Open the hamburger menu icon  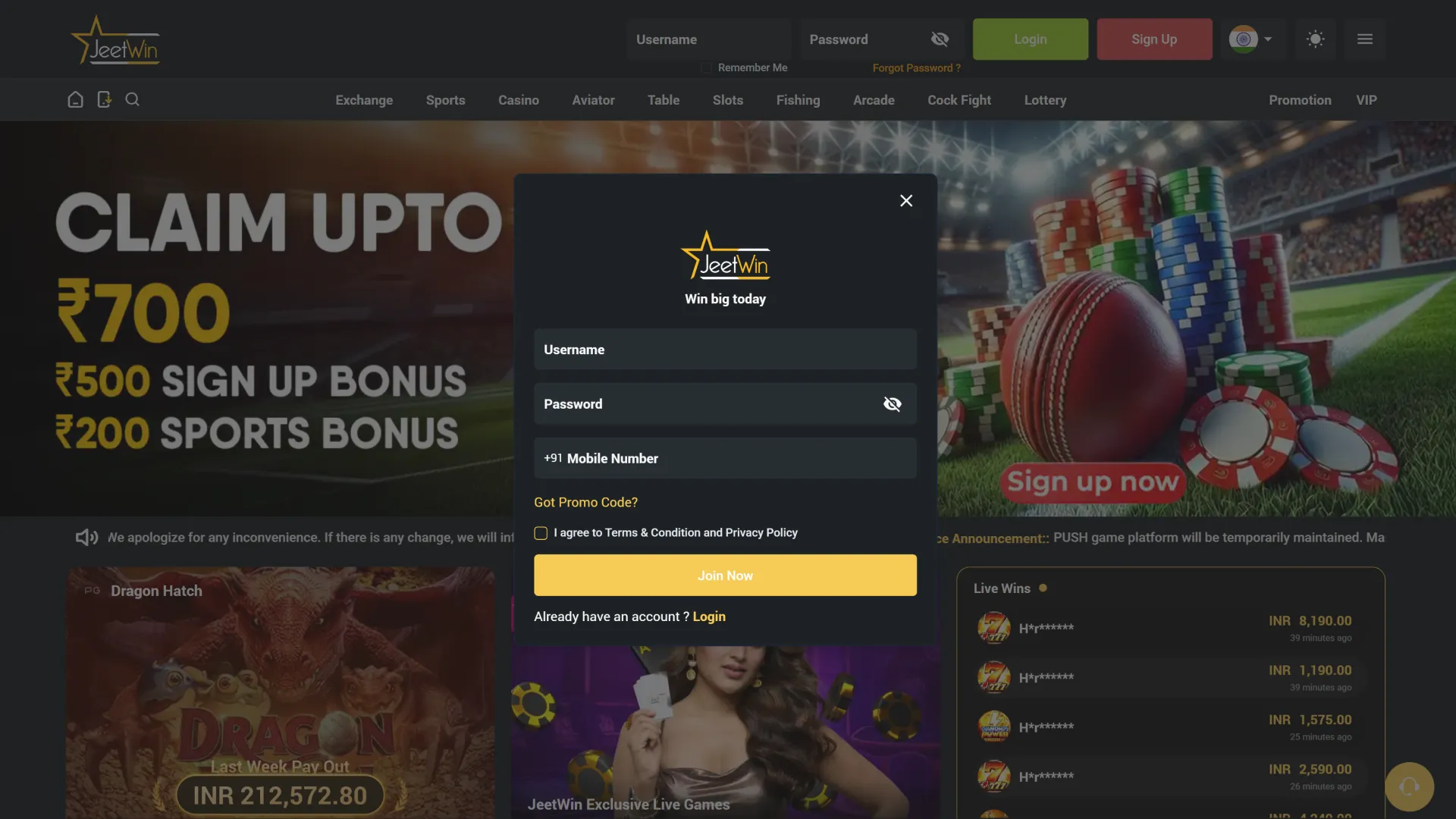(1365, 39)
